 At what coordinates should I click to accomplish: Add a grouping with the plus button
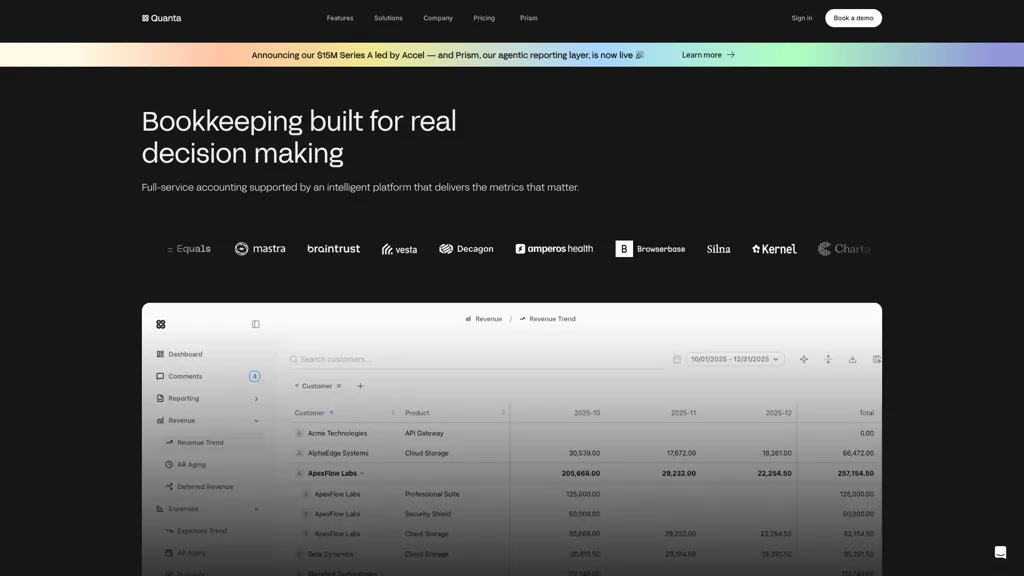coord(360,386)
